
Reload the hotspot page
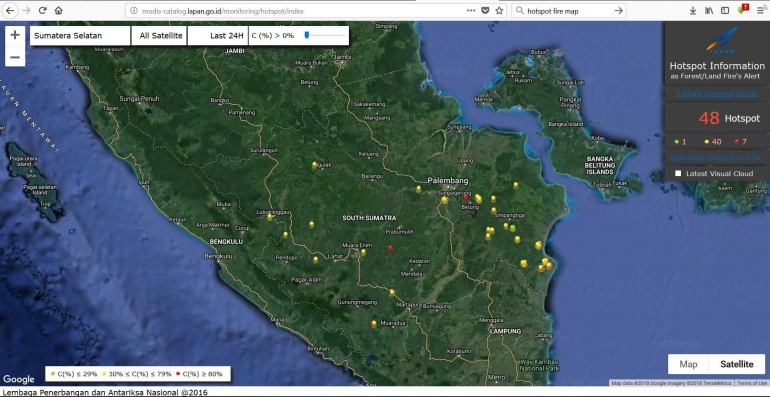pyautogui.click(x=43, y=10)
